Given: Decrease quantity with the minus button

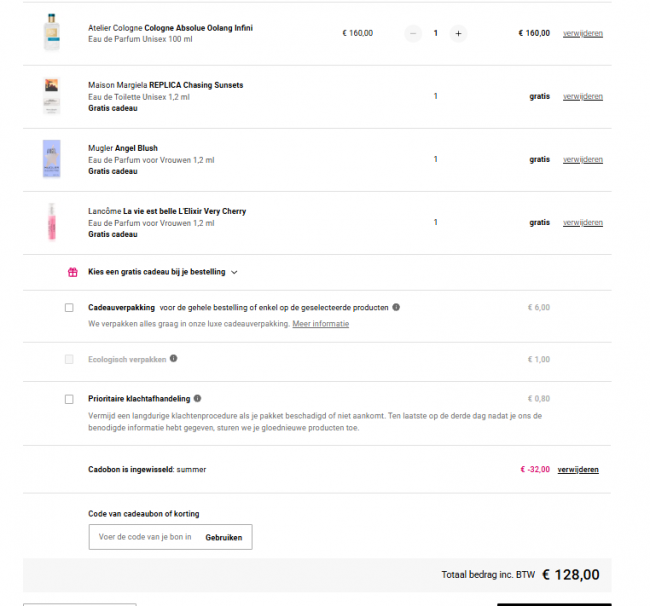Looking at the screenshot, I should tap(413, 34).
